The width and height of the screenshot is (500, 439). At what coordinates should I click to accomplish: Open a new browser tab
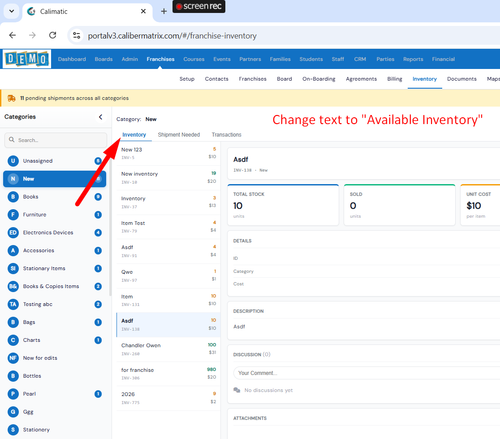point(164,11)
